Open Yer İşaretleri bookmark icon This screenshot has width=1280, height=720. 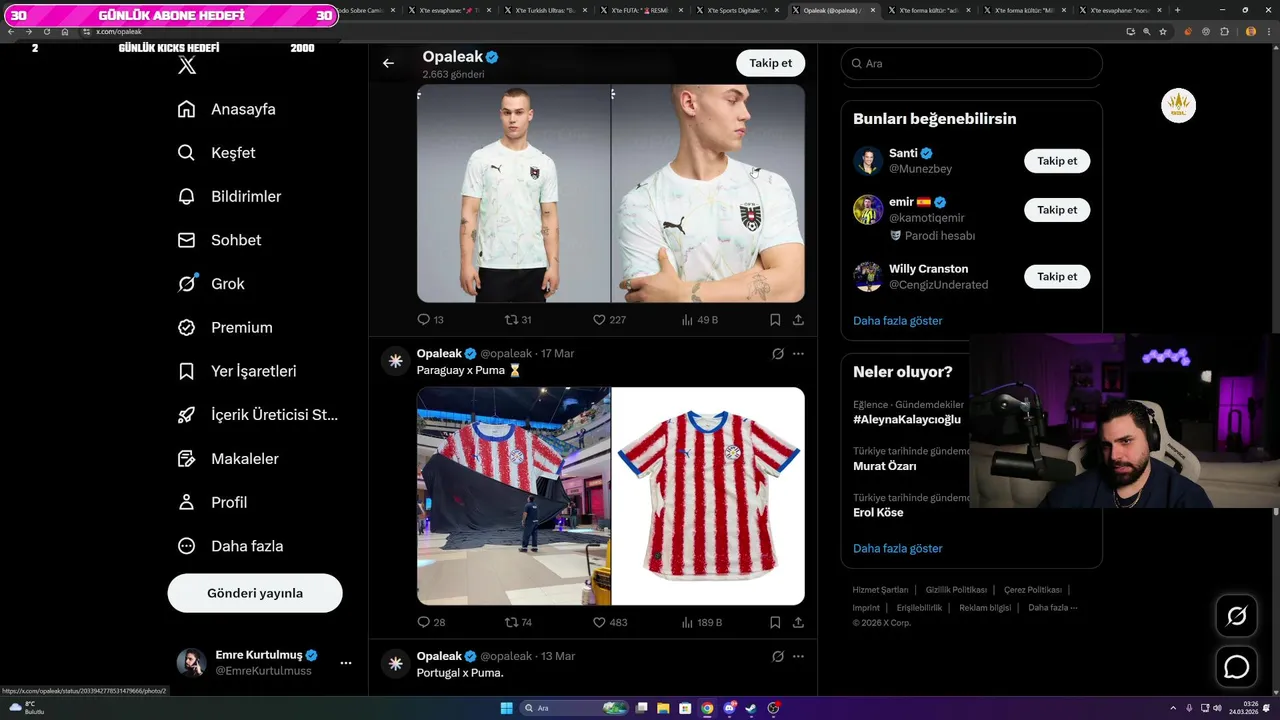186,371
